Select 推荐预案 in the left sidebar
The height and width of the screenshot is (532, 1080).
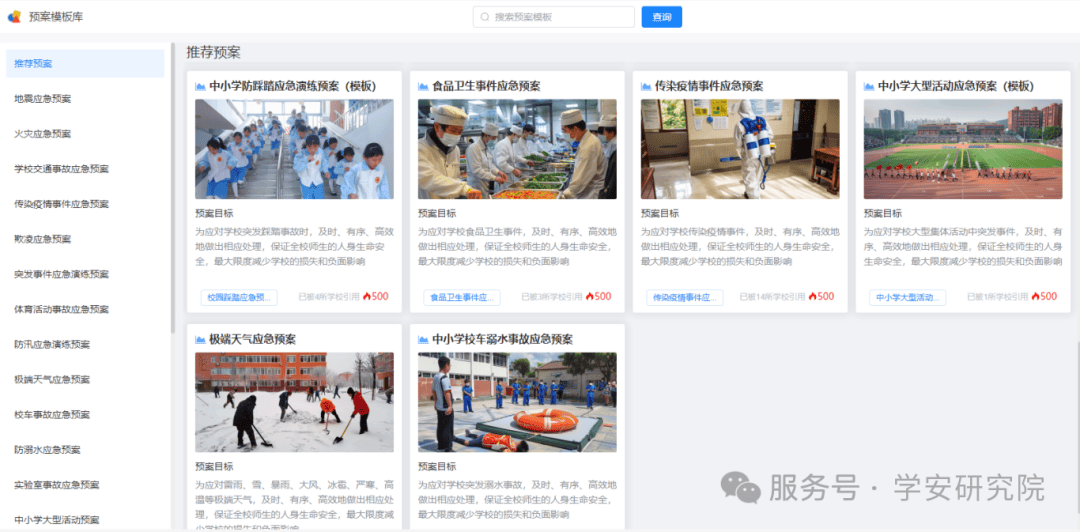[85, 64]
